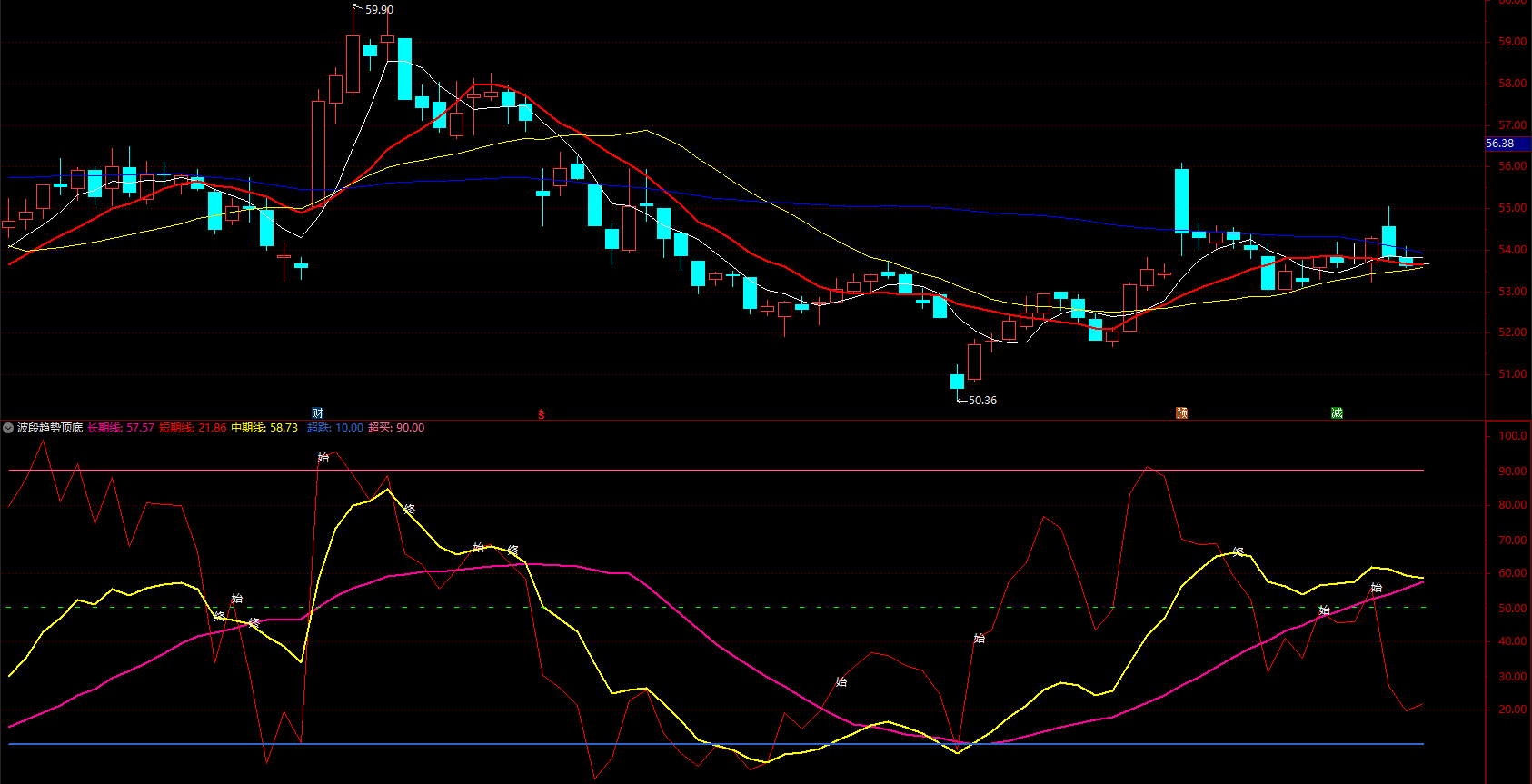Open the 财 financial report marker

coord(317,413)
